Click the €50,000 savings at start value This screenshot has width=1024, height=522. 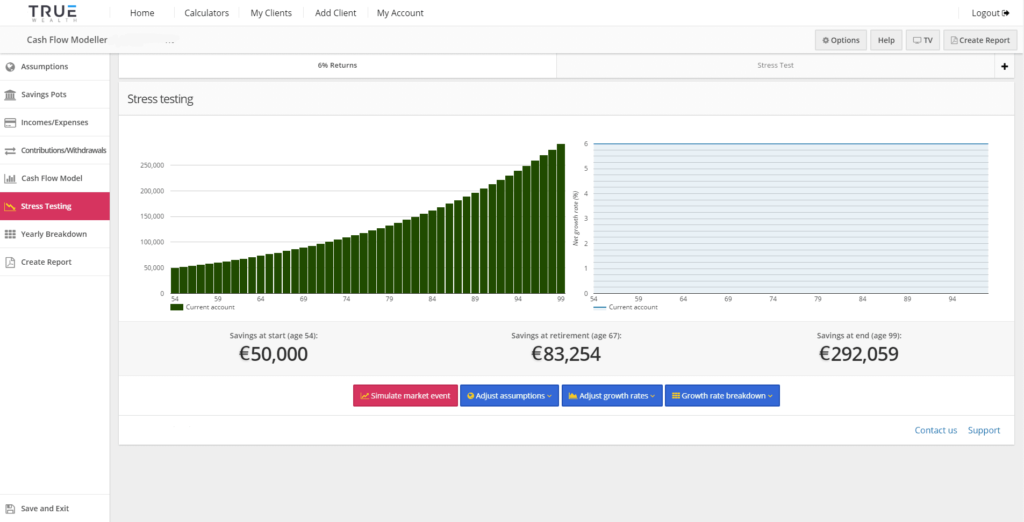pyautogui.click(x=274, y=354)
